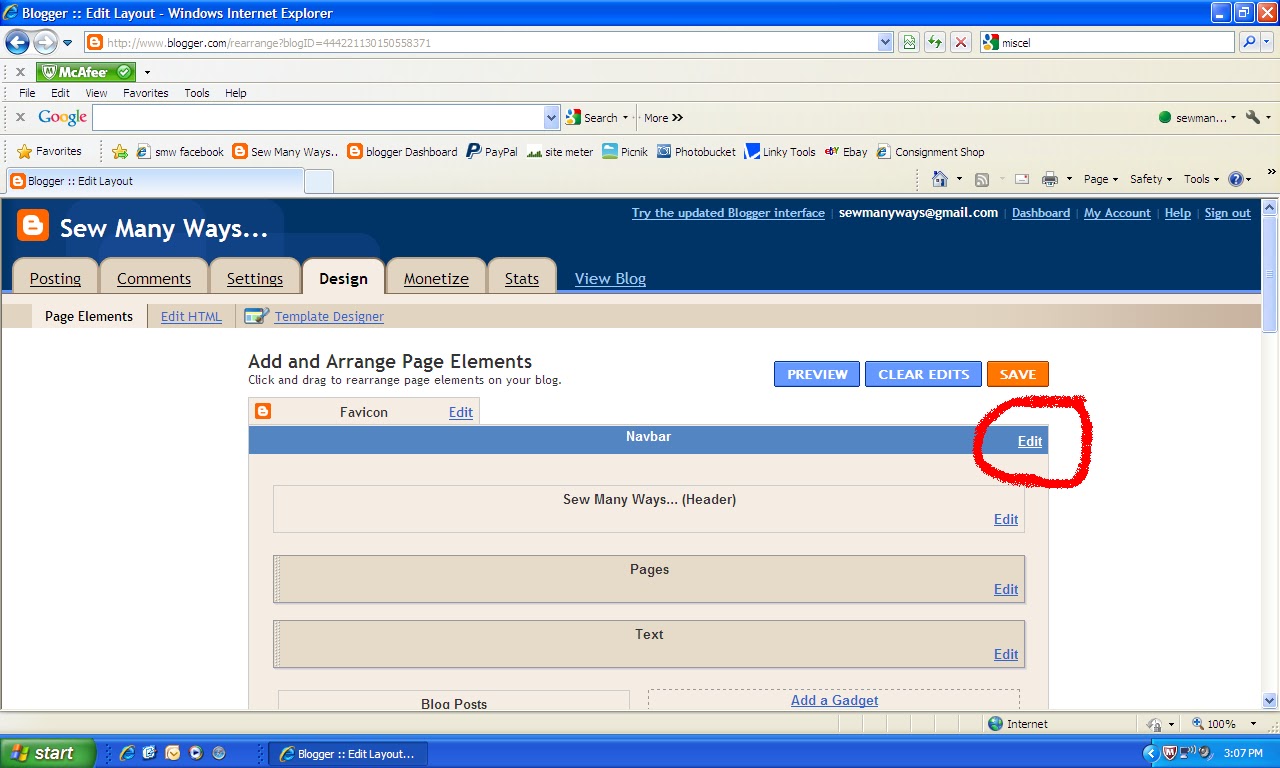This screenshot has height=768, width=1280.
Task: Open the Favorites menu
Action: click(145, 92)
